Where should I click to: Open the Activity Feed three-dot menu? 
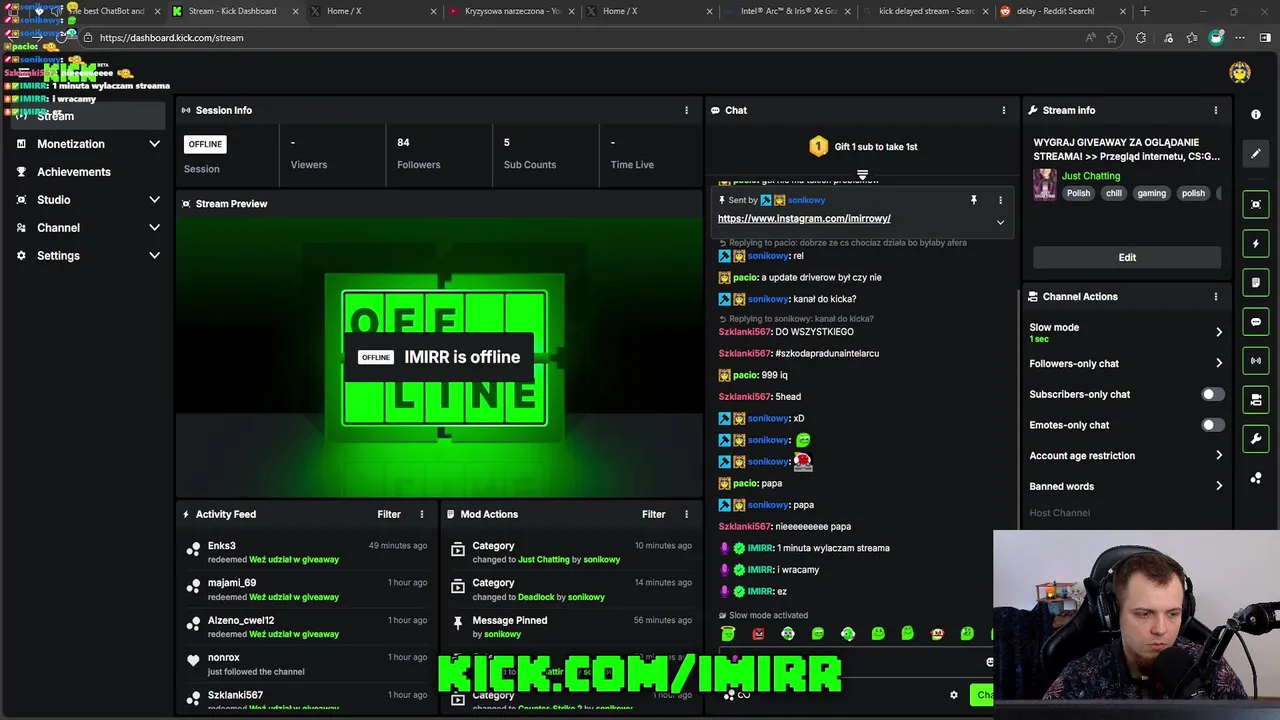click(422, 514)
